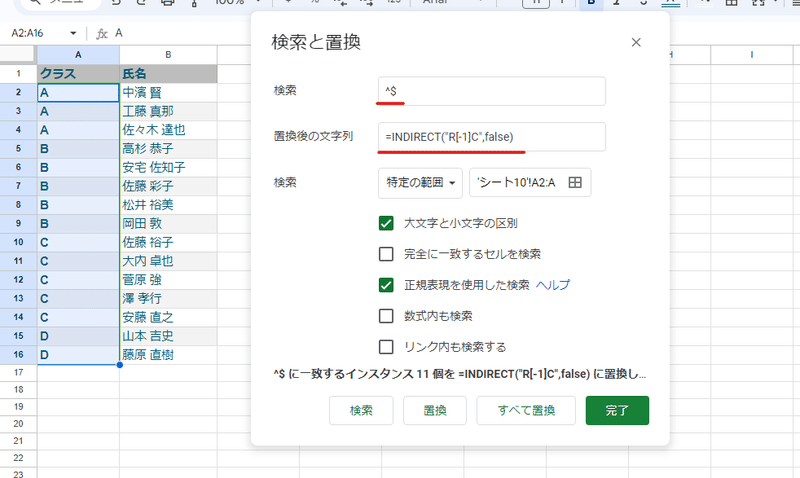Click the クラス header cell
Screen dimensions: 800x478
pyautogui.click(x=78, y=74)
